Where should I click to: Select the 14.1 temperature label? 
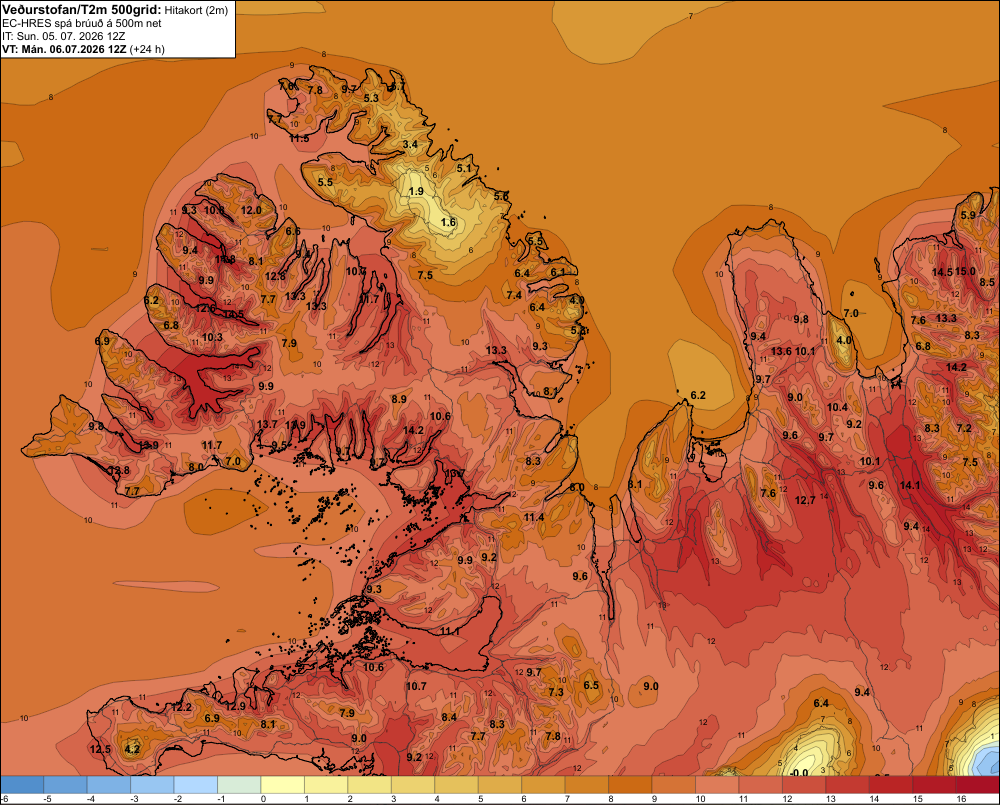pos(910,485)
